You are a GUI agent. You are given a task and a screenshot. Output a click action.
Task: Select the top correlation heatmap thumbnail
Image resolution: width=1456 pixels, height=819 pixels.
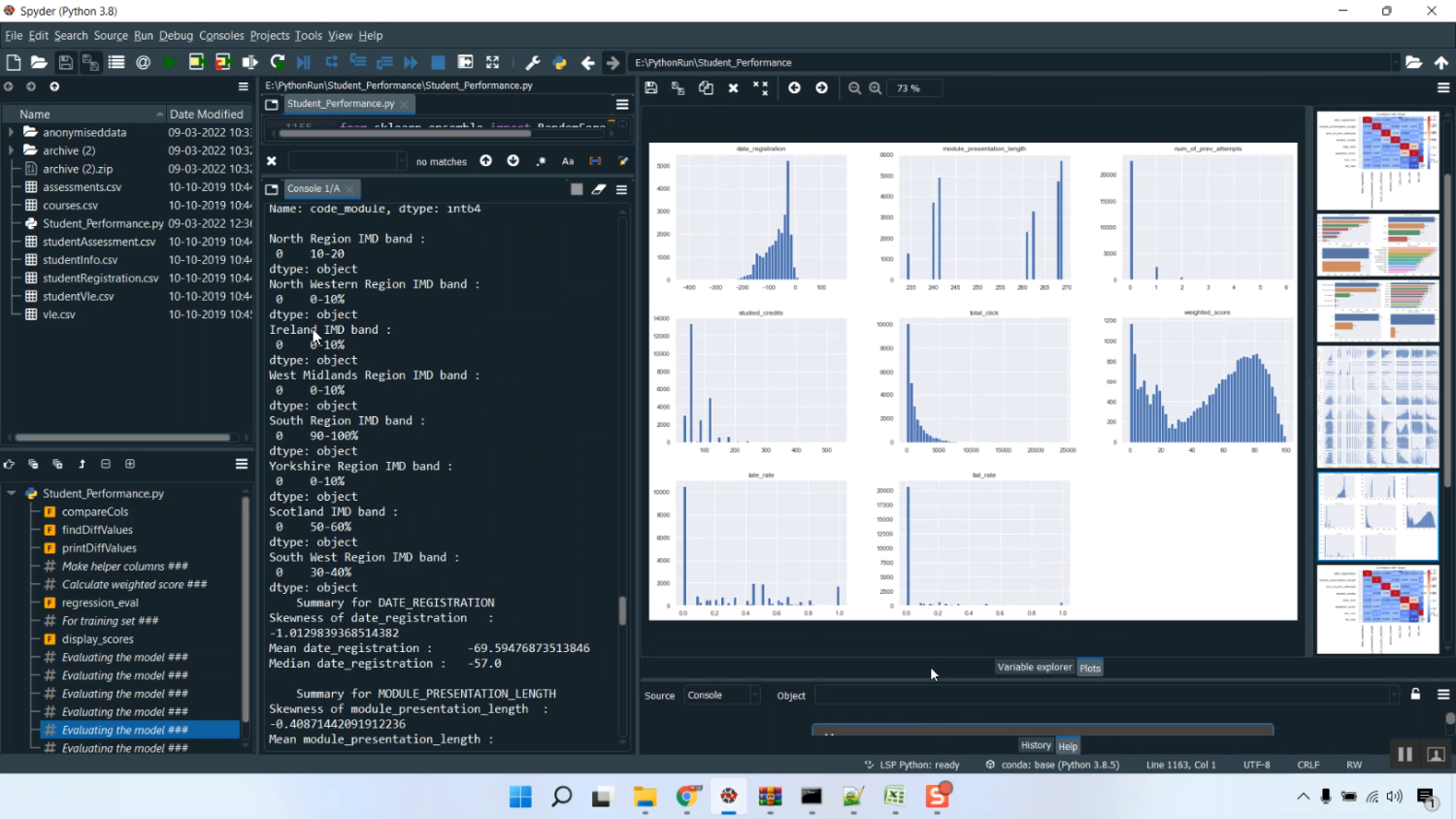(1377, 160)
